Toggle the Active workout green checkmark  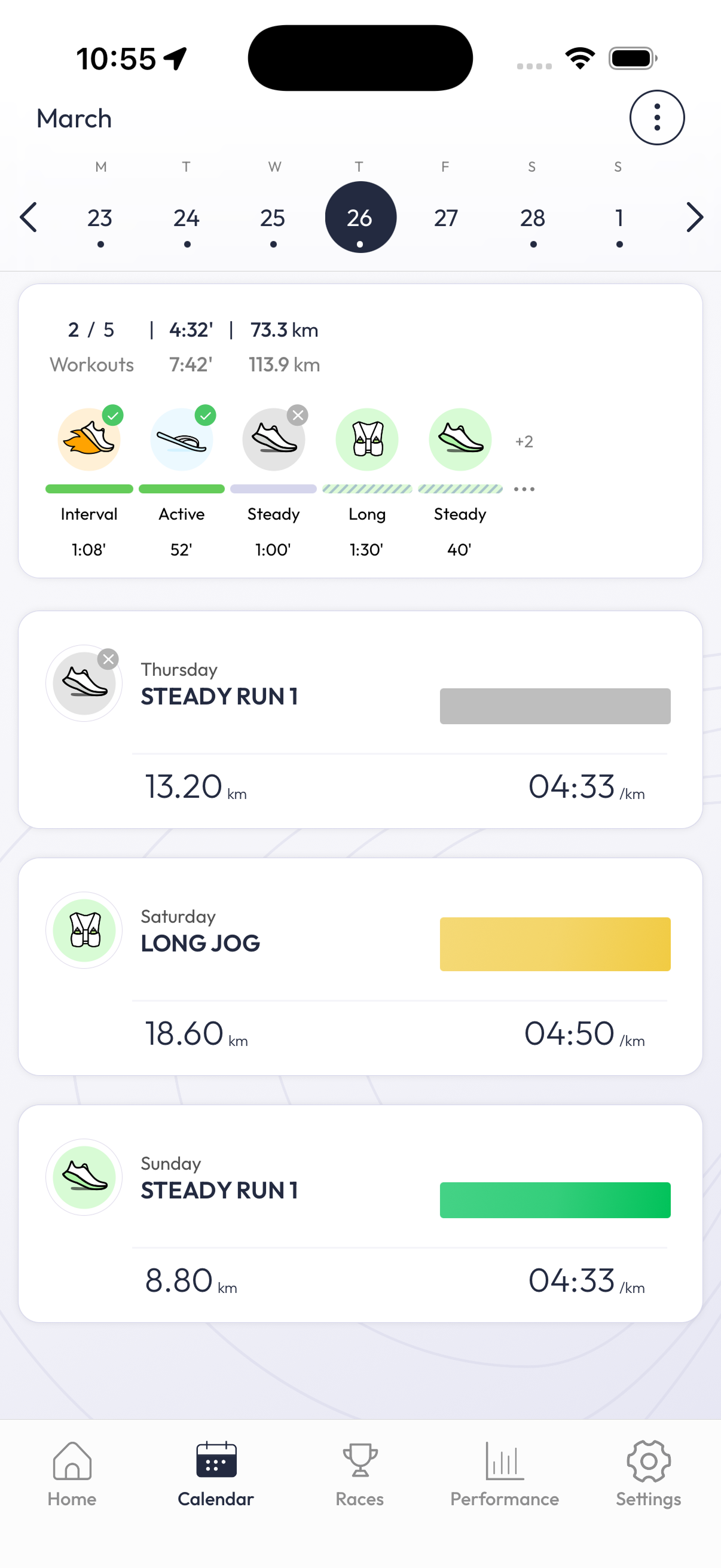(x=206, y=415)
